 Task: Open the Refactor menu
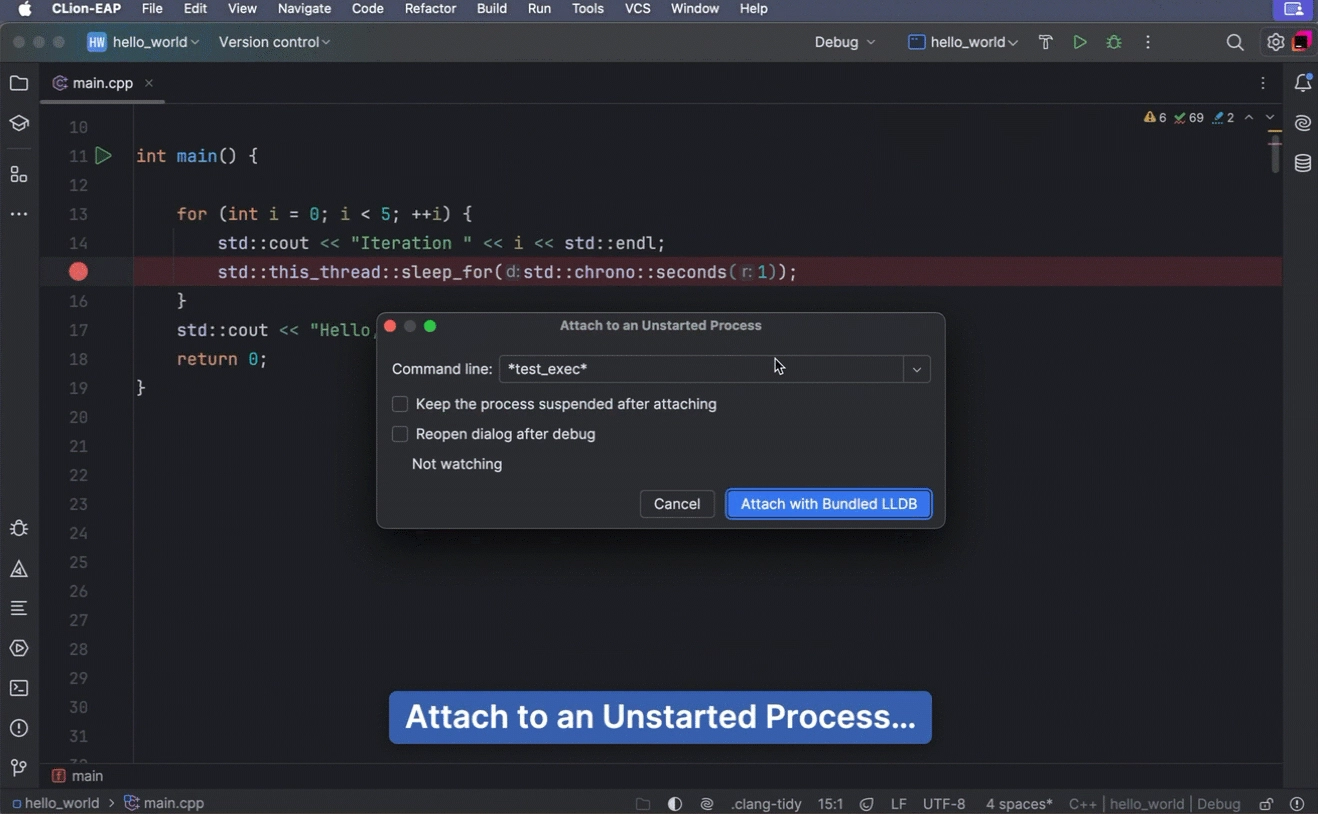click(430, 9)
